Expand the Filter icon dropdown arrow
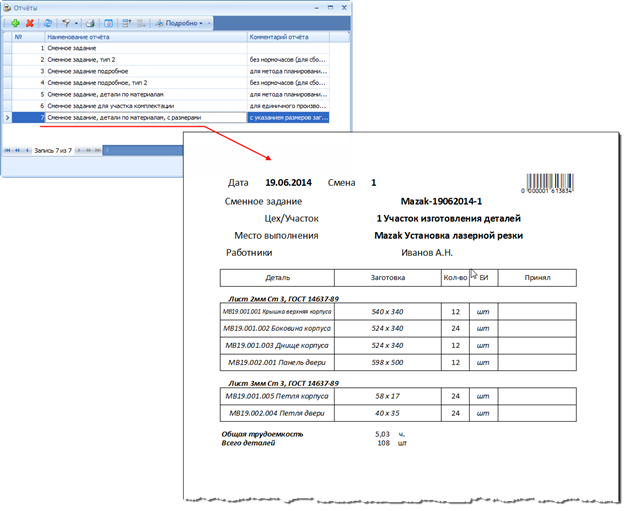Viewport: 624px width, 511px height. click(x=76, y=21)
